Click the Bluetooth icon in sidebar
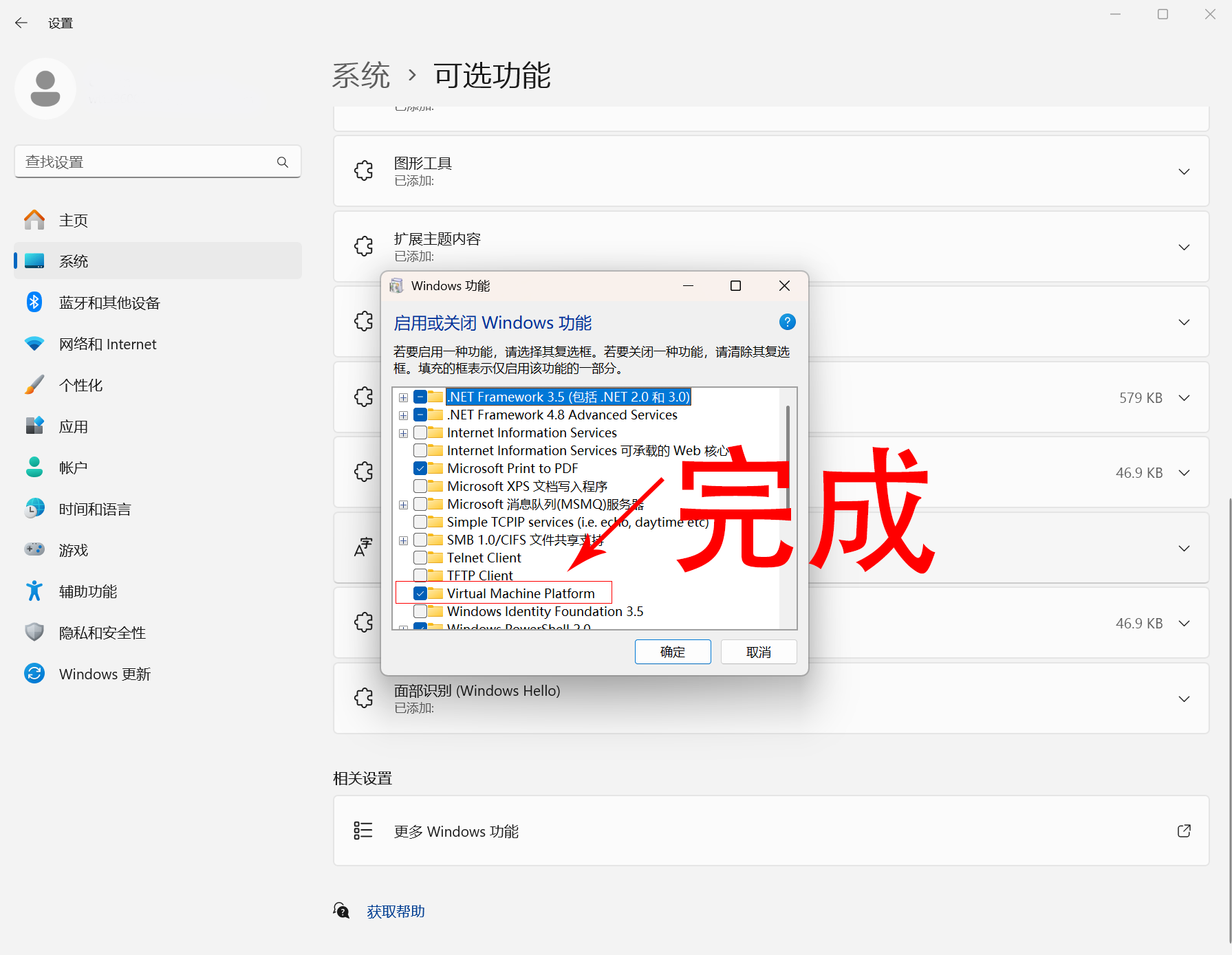Image resolution: width=1232 pixels, height=955 pixels. coord(34,303)
